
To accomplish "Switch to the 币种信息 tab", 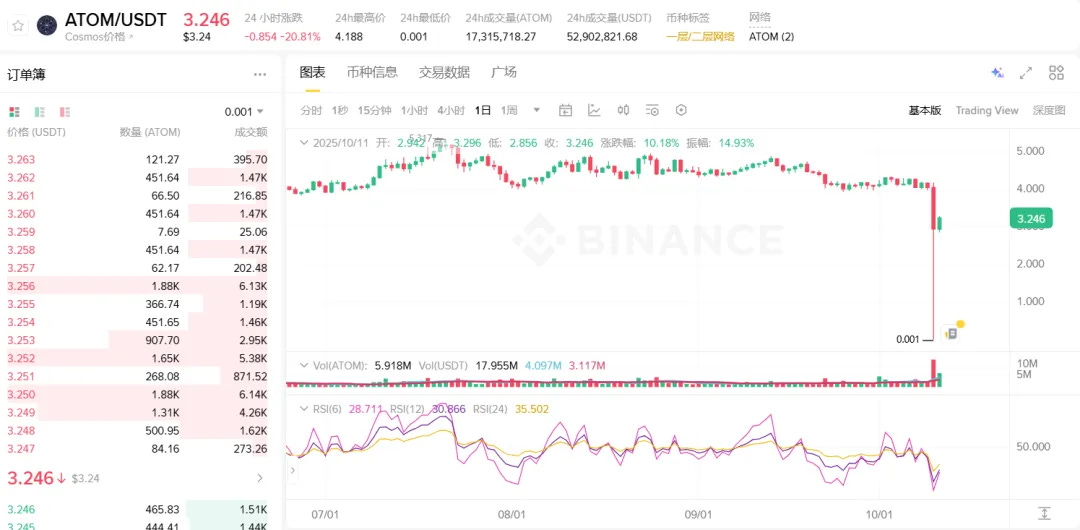I will (x=372, y=72).
